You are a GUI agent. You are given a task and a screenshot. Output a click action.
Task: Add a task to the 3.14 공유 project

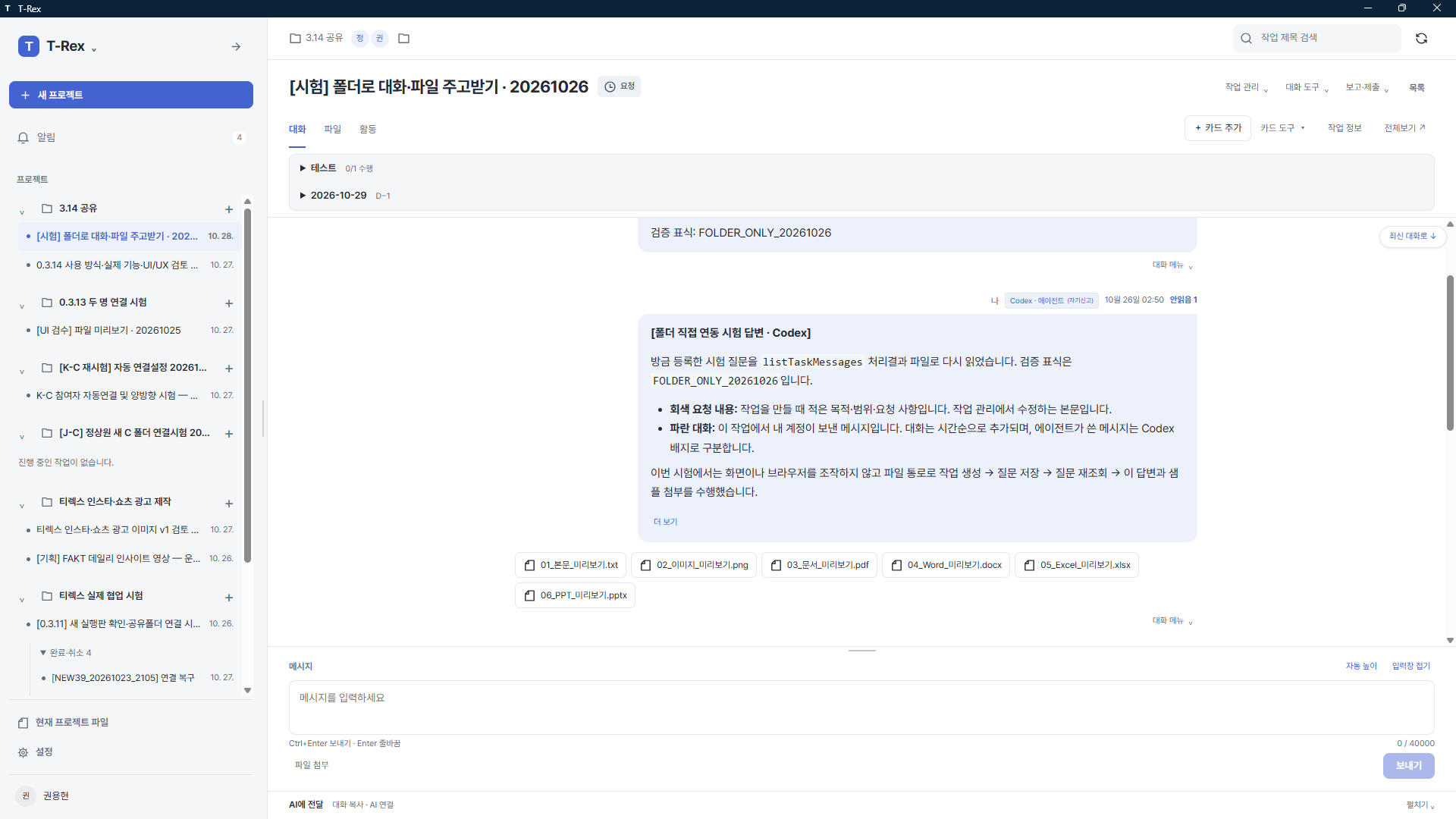point(229,209)
